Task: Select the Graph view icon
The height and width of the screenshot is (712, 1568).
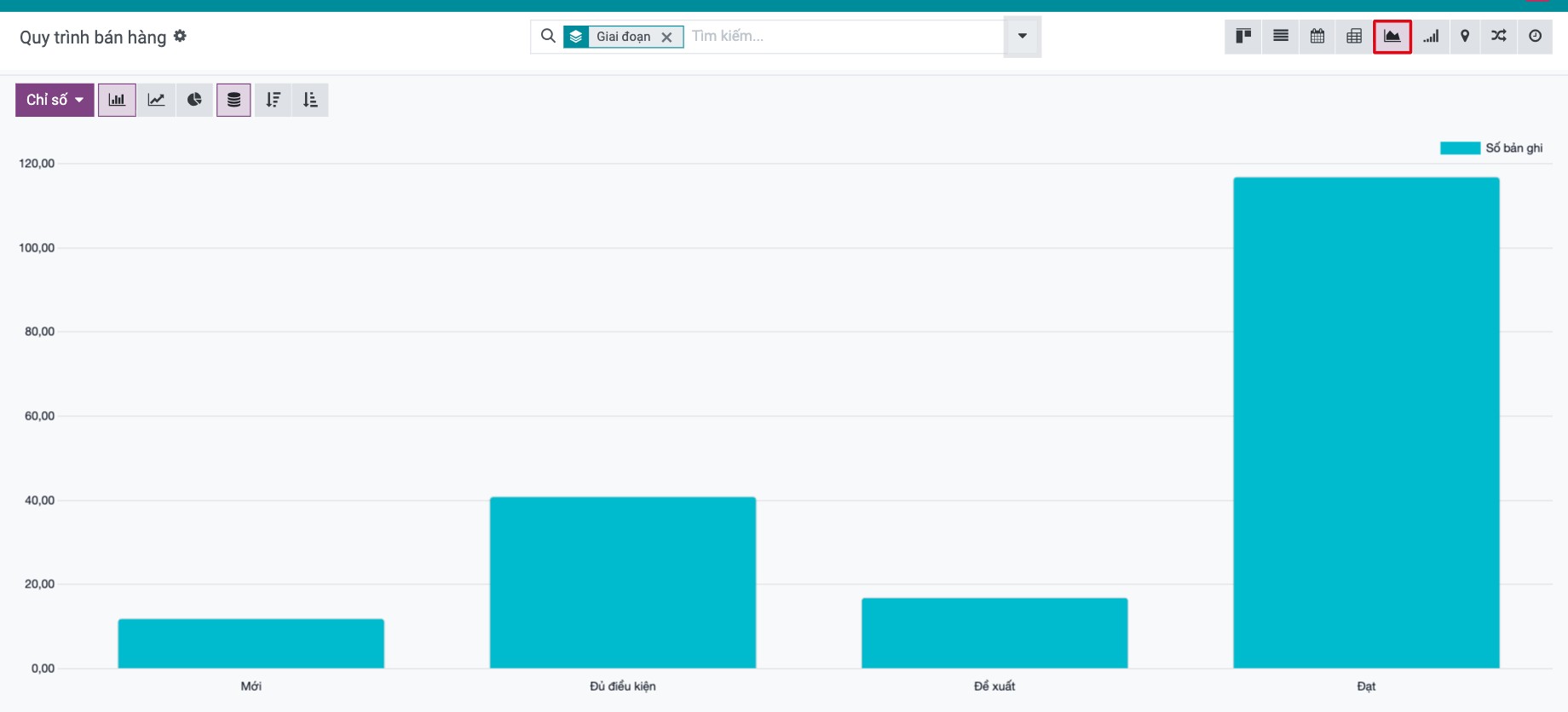Action: [x=1392, y=37]
